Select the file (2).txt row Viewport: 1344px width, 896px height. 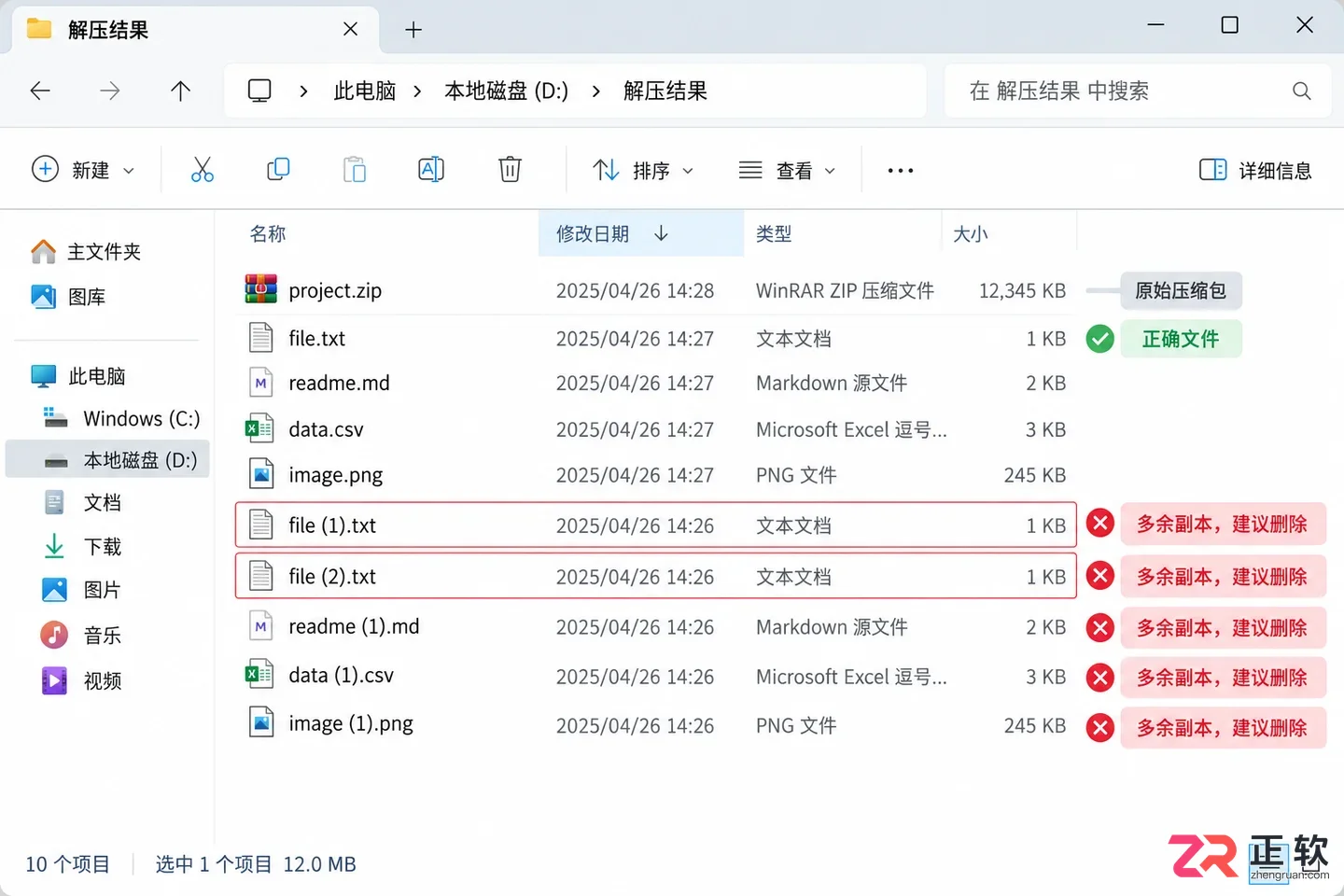pos(655,576)
